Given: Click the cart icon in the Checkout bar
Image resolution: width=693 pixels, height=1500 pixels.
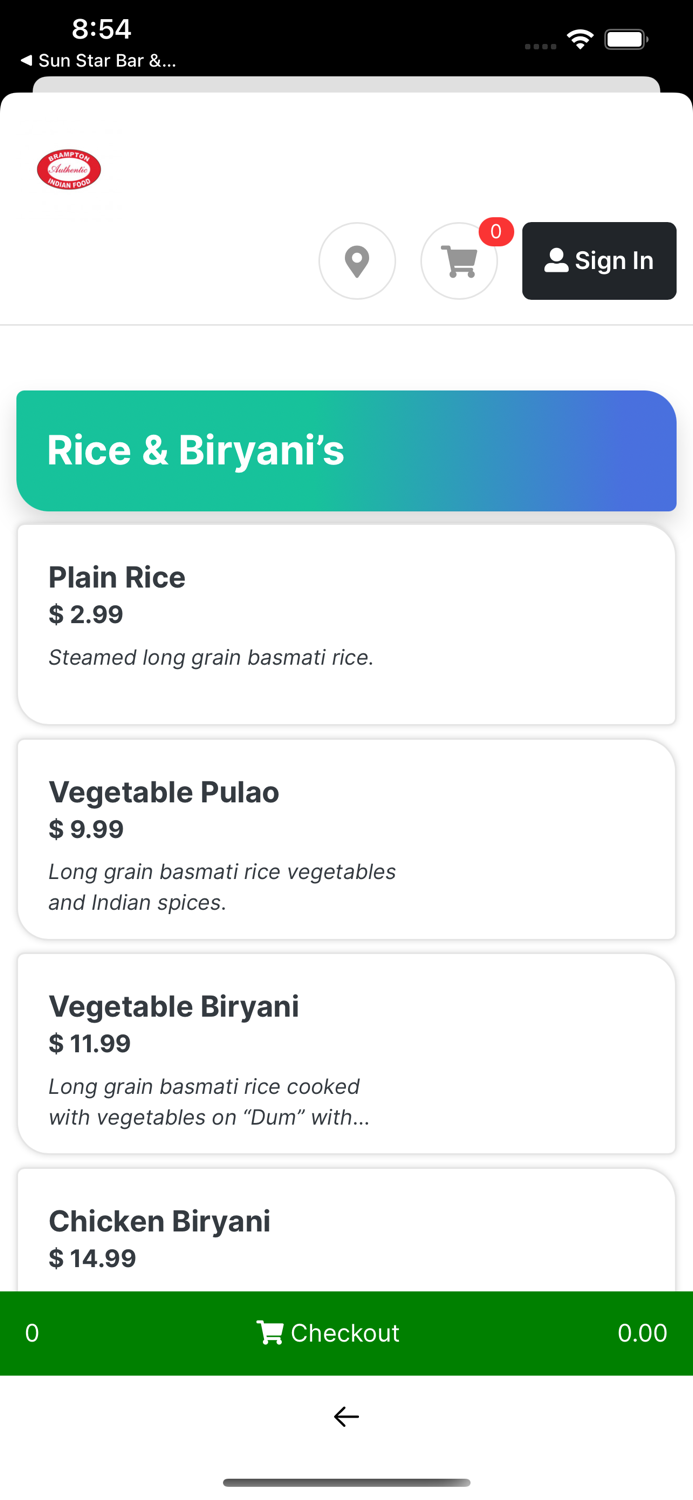Looking at the screenshot, I should 269,1332.
